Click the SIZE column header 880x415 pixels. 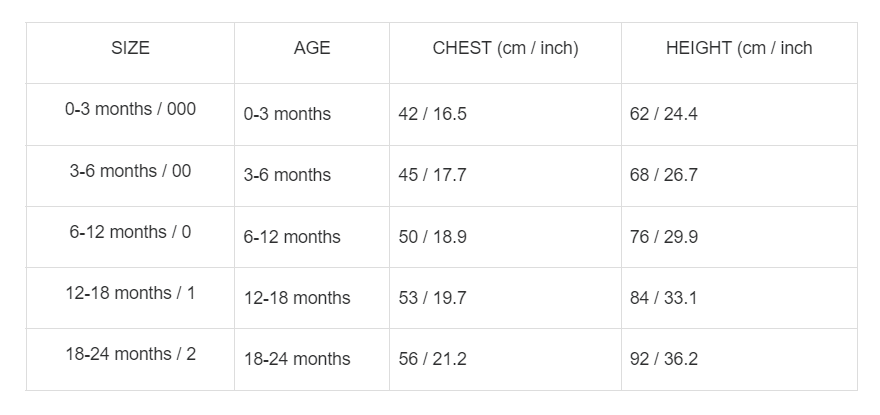[x=130, y=48]
